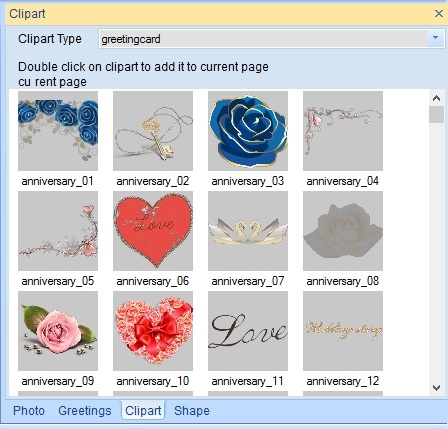
Task: Select the anniversary_05 pink vine clipart
Action: [58, 231]
